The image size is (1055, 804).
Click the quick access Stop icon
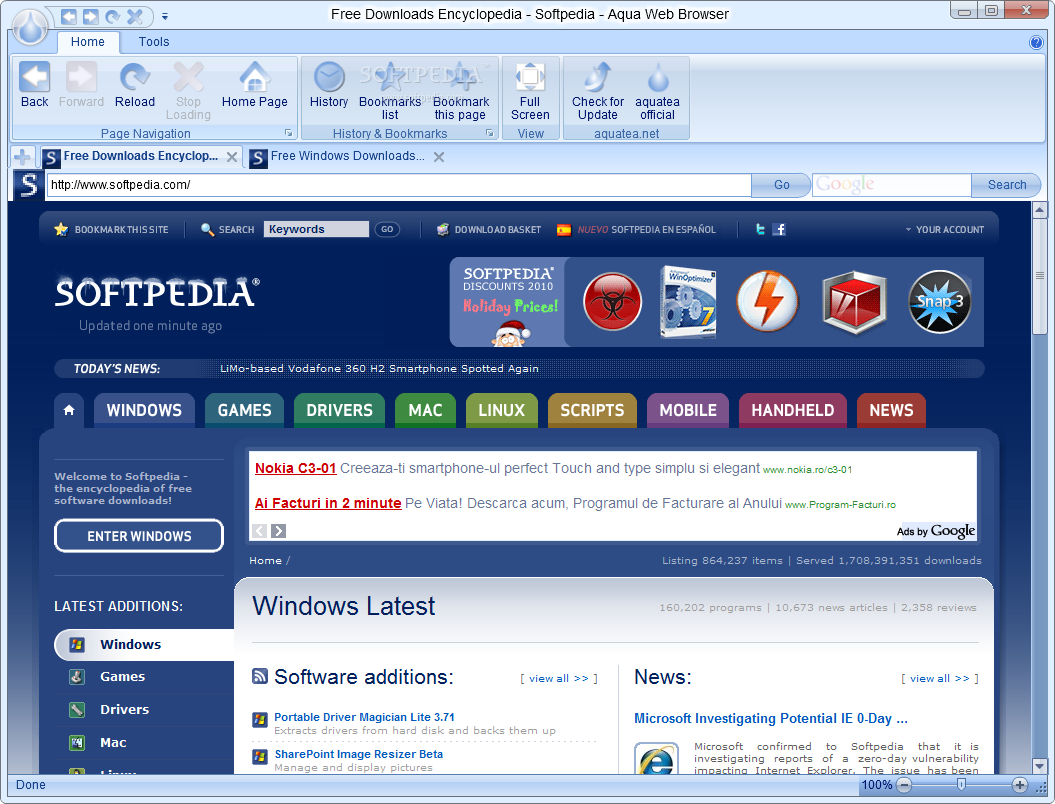[x=135, y=15]
